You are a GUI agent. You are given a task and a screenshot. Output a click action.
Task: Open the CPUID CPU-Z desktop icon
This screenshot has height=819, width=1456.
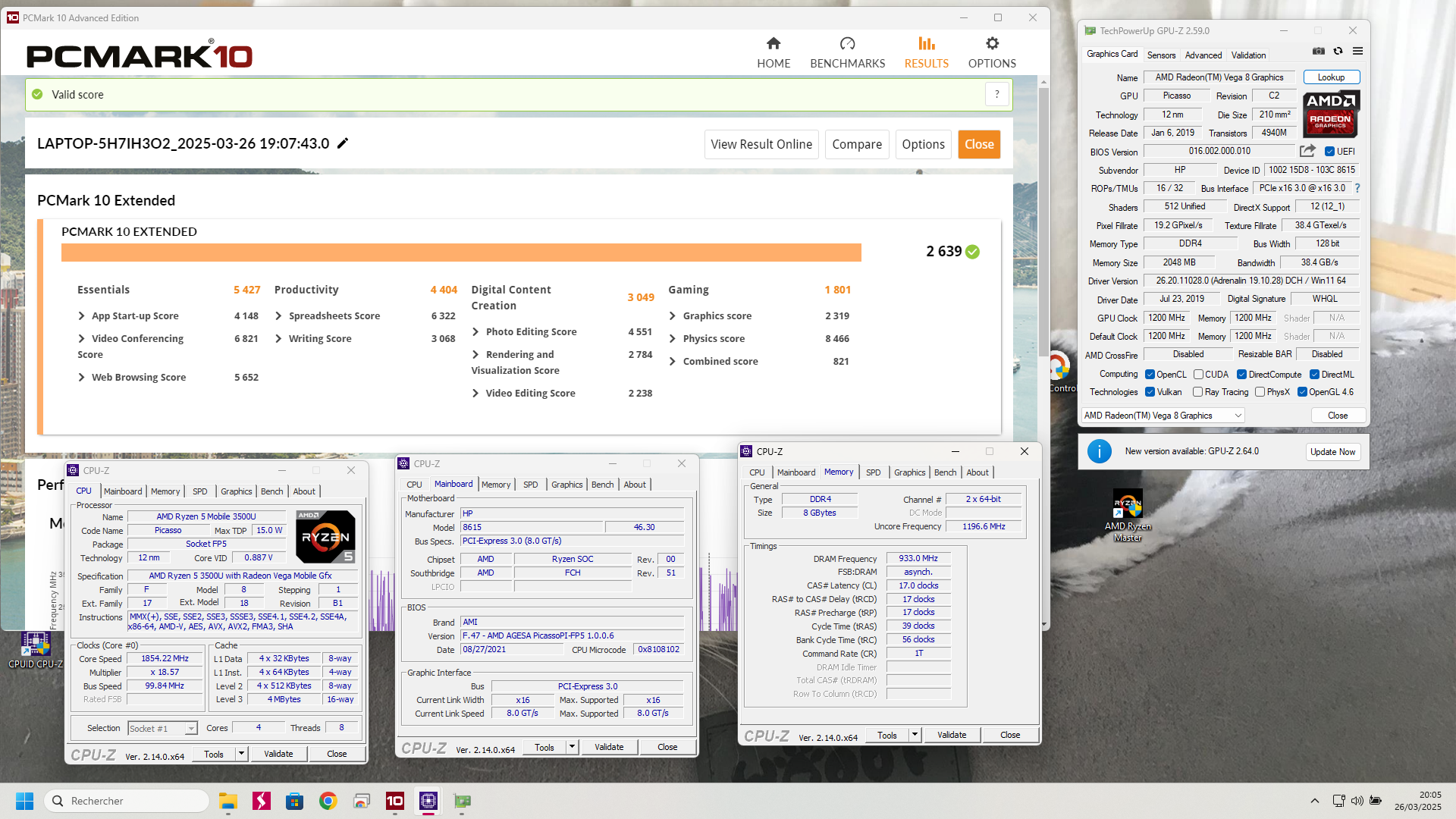[x=35, y=650]
